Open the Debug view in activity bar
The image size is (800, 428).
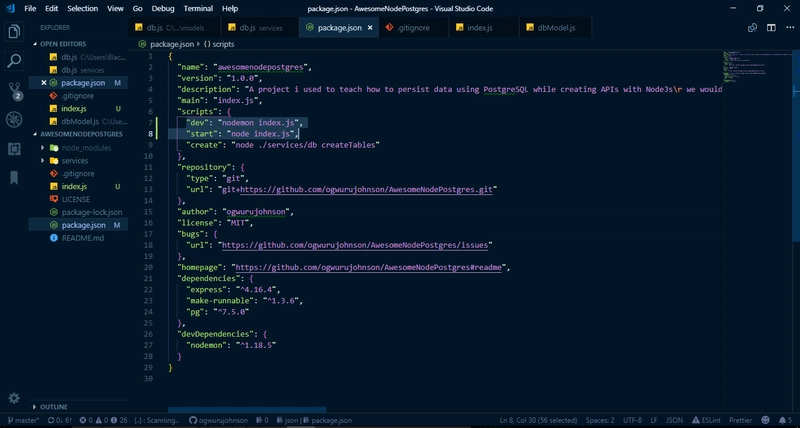14,120
